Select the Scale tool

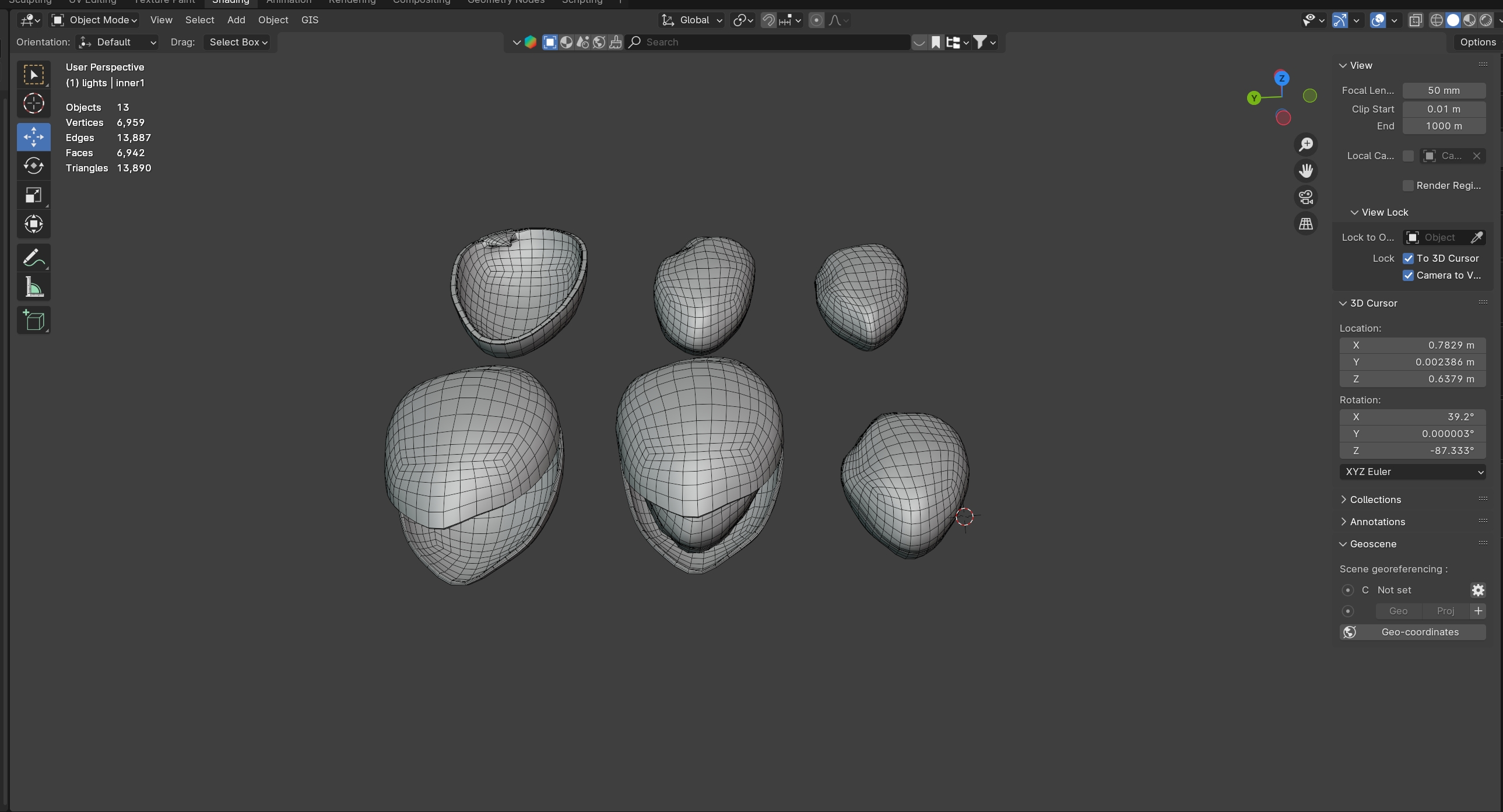click(33, 195)
